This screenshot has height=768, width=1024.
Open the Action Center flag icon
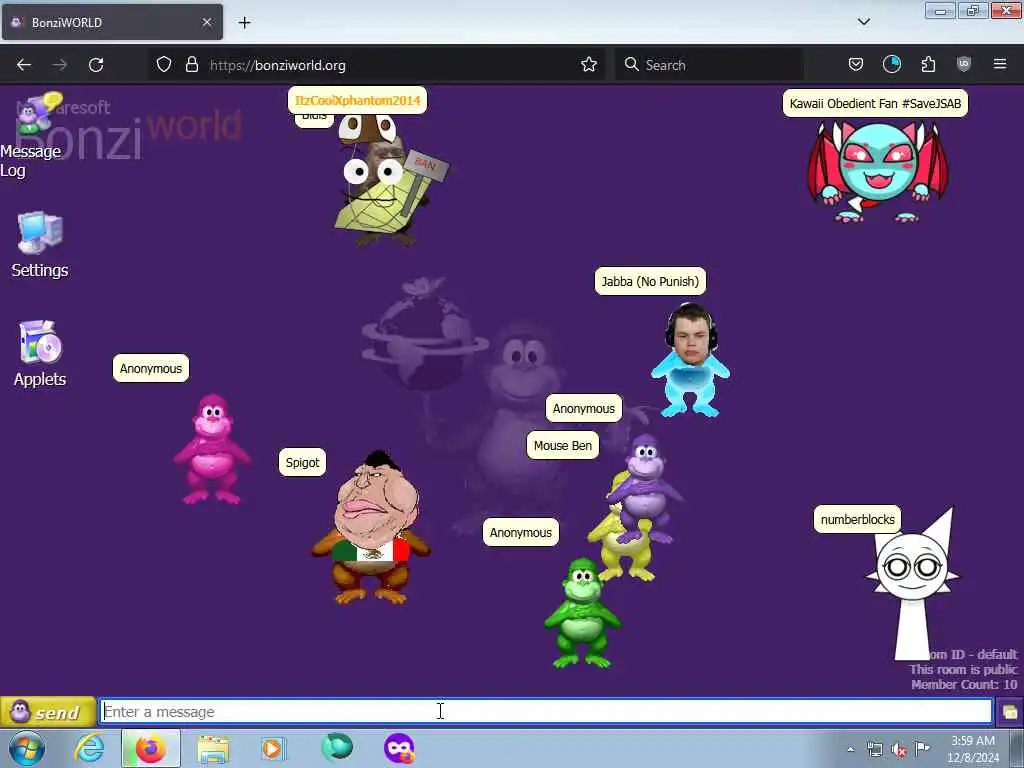(923, 749)
